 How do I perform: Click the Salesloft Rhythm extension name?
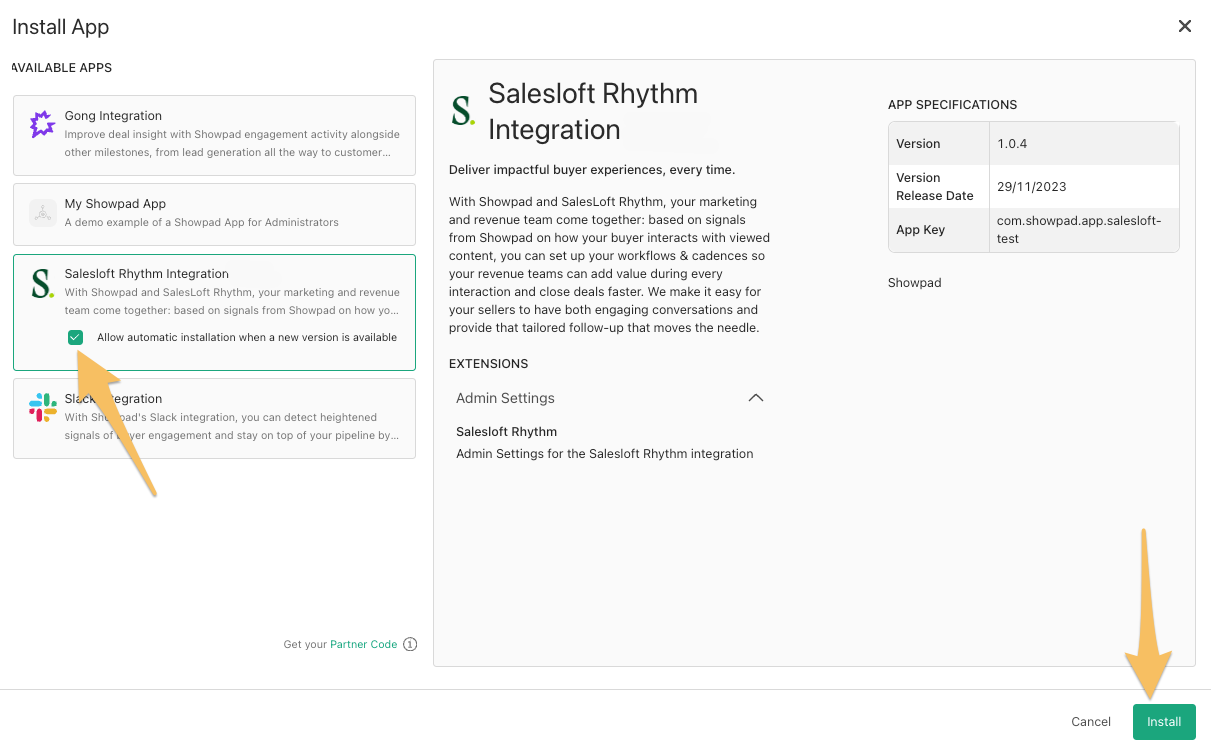(x=506, y=432)
